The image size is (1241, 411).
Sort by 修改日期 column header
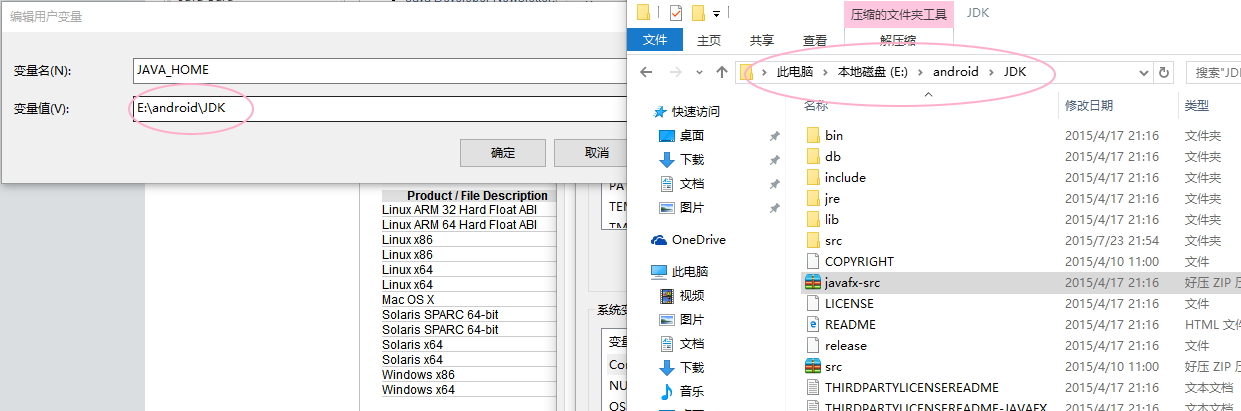[x=1088, y=105]
